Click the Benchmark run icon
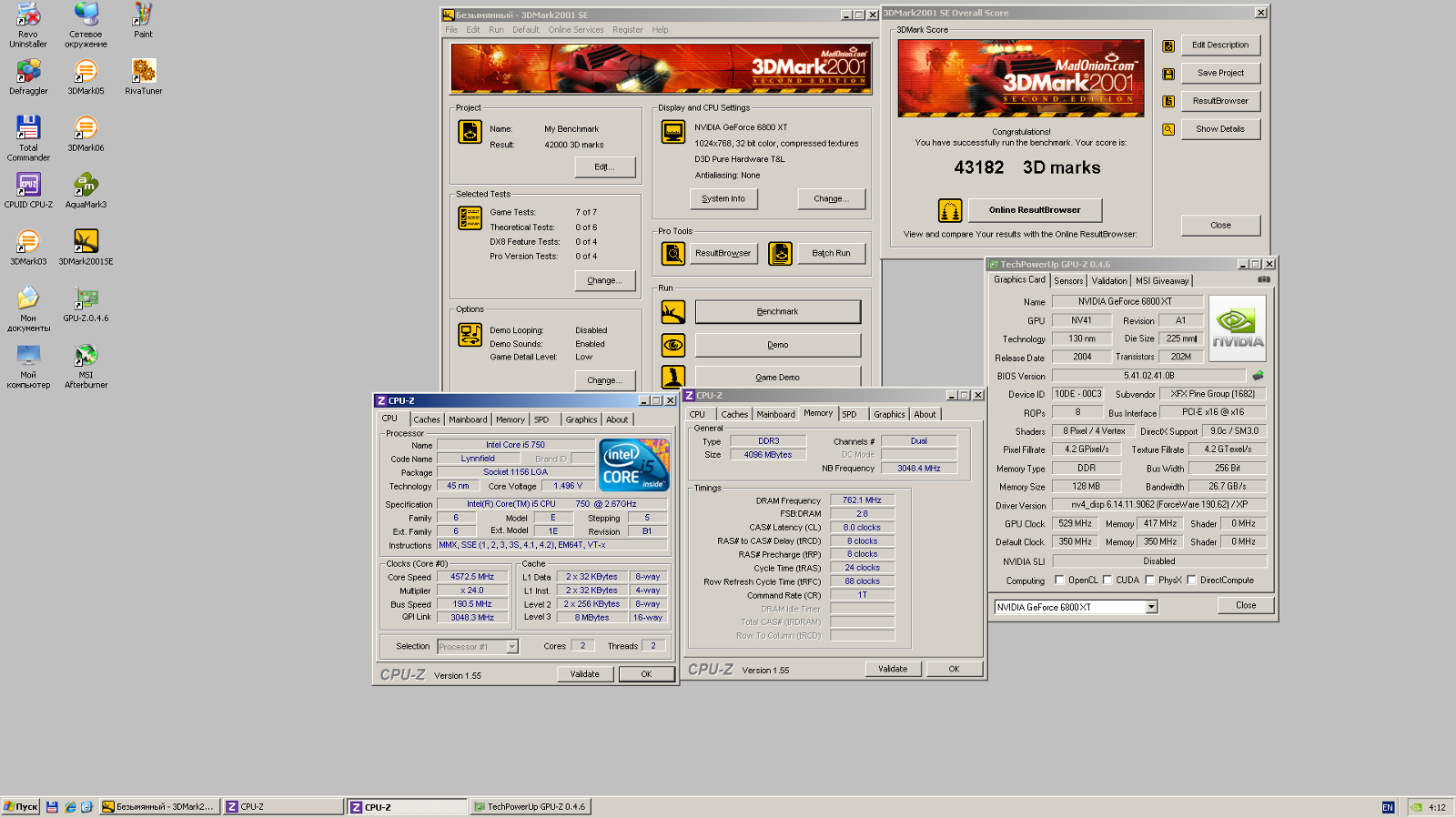Screen dimensions: 1456x818 pos(673,312)
